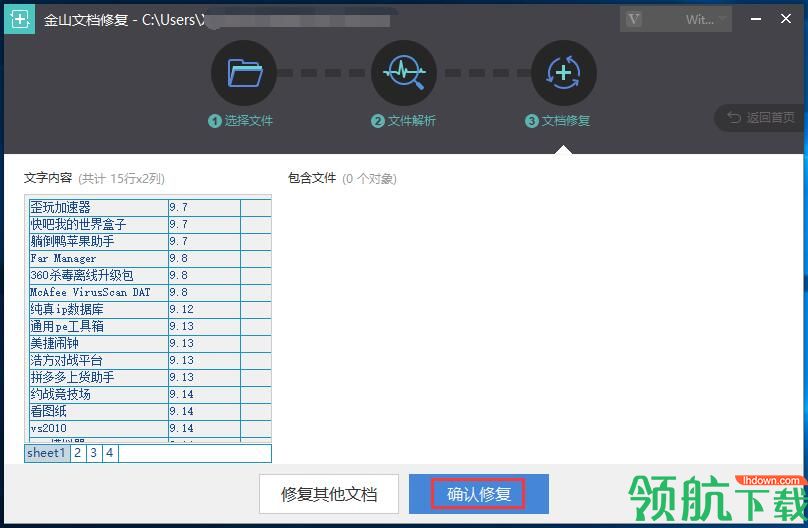
Task: Select the 纯真ip数据库 cell
Action: click(98, 310)
